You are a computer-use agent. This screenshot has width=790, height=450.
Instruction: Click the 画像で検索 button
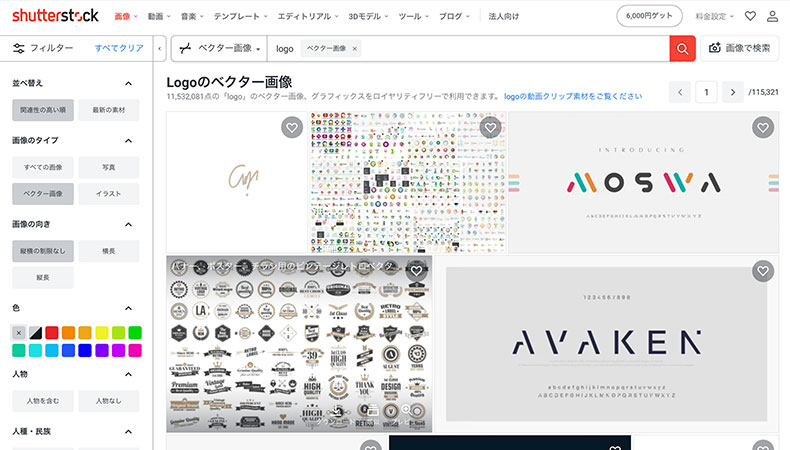pyautogui.click(x=740, y=48)
